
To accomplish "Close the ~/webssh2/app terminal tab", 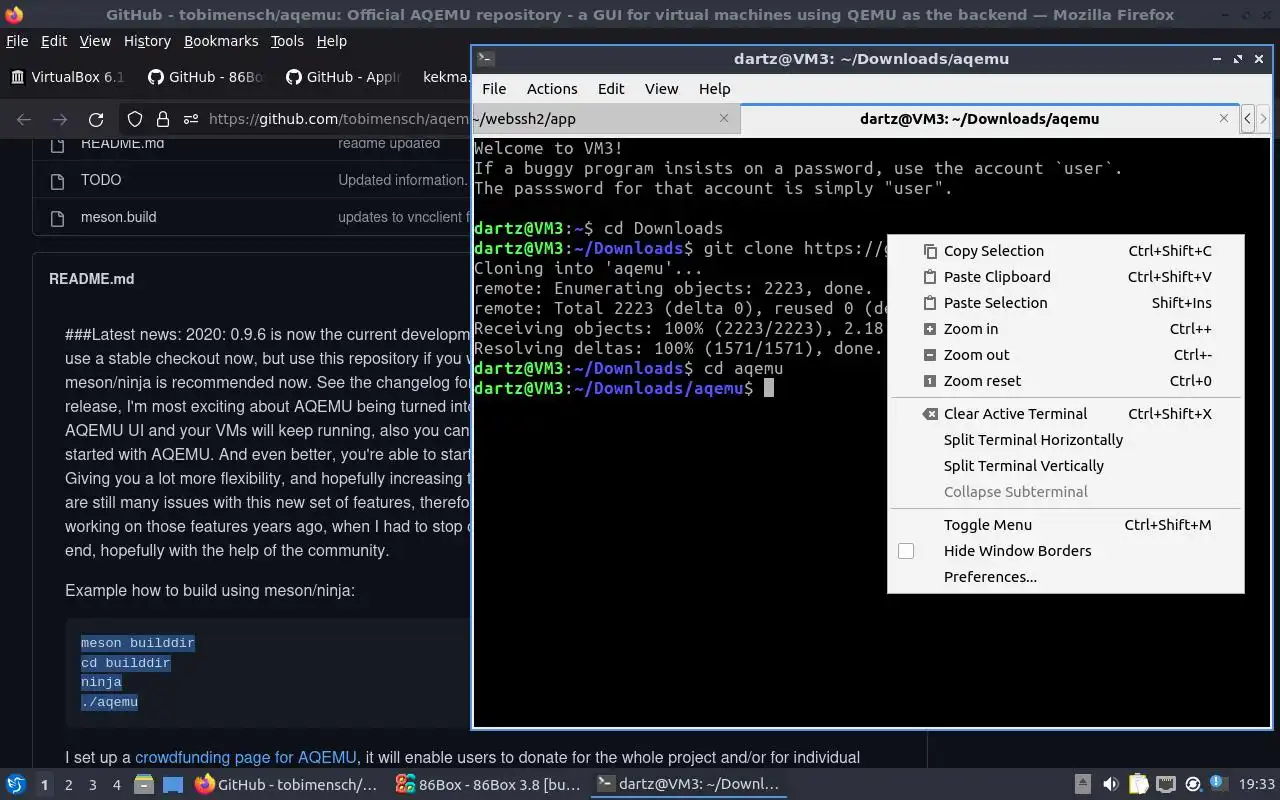I will pyautogui.click(x=724, y=118).
